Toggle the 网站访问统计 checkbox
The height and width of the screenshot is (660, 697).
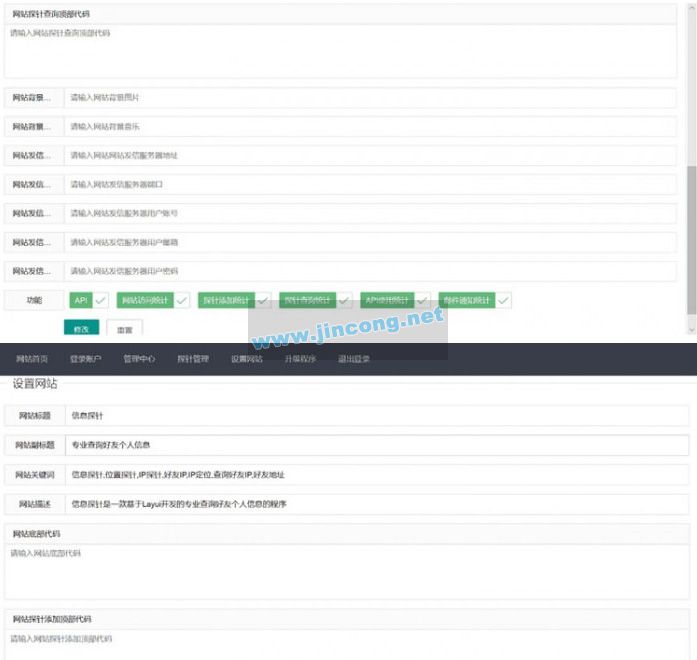pyautogui.click(x=153, y=300)
